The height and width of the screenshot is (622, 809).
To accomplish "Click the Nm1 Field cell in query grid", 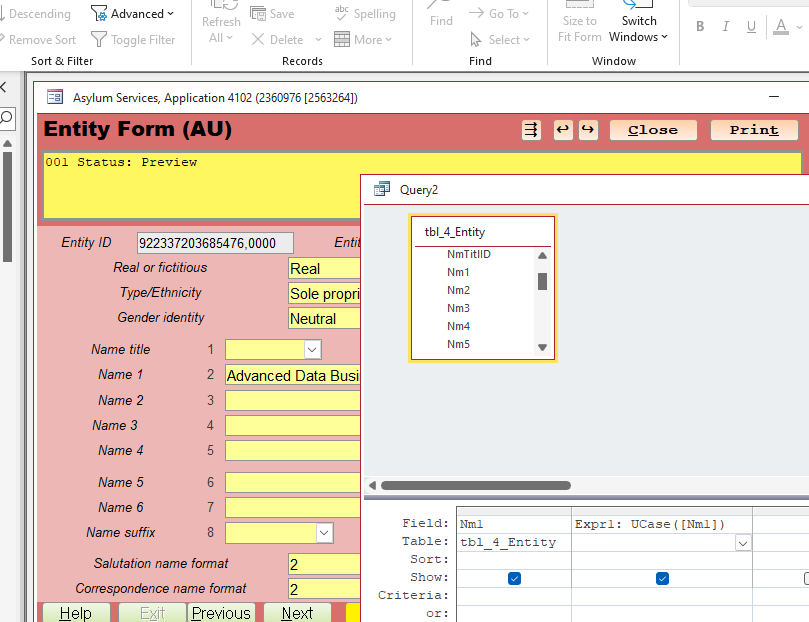I will [514, 525].
